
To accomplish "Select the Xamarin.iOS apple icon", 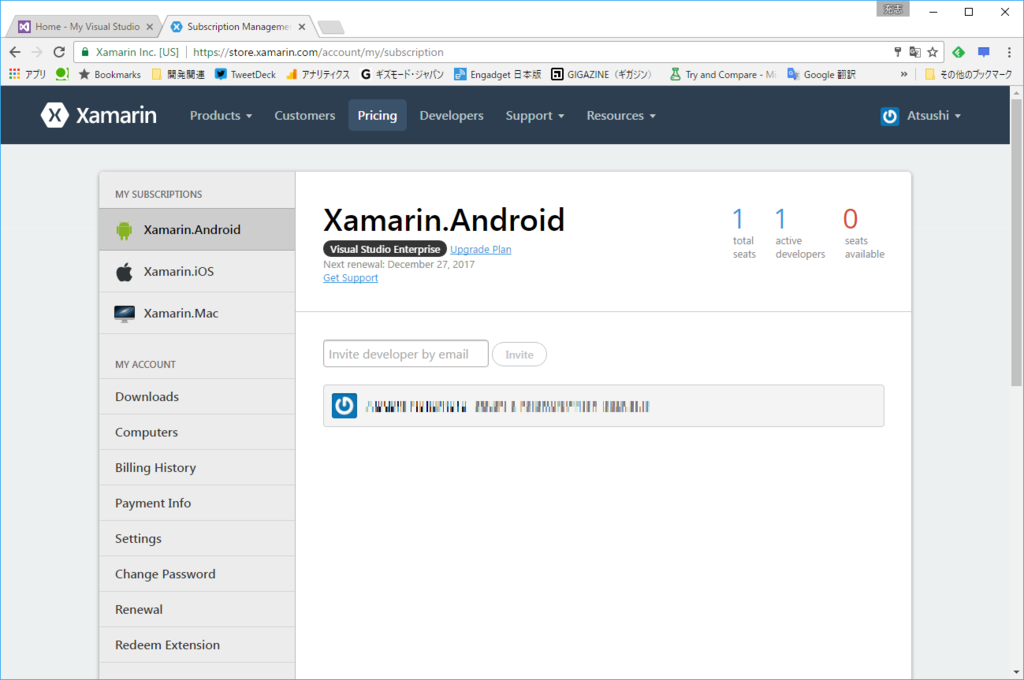I will [124, 272].
